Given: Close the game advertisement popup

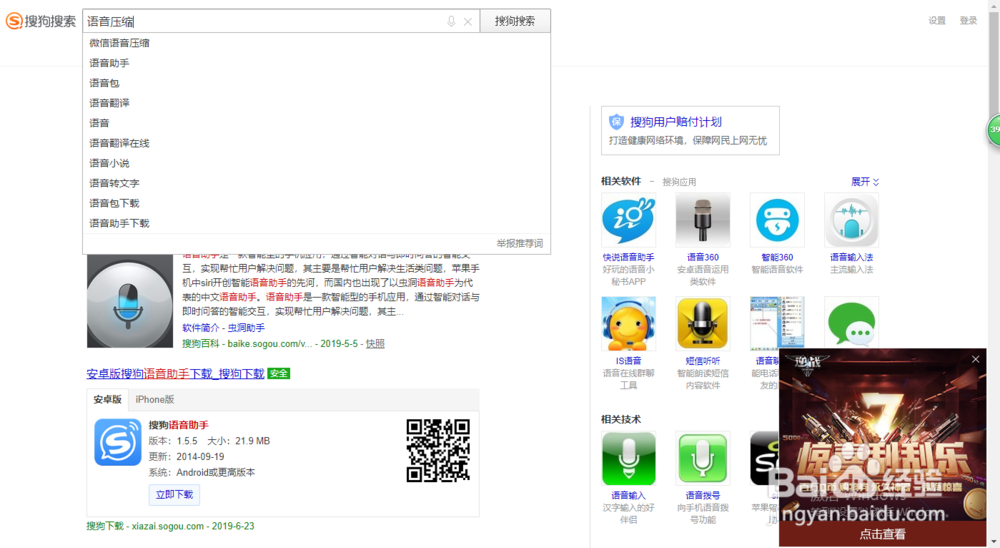Looking at the screenshot, I should click(975, 359).
